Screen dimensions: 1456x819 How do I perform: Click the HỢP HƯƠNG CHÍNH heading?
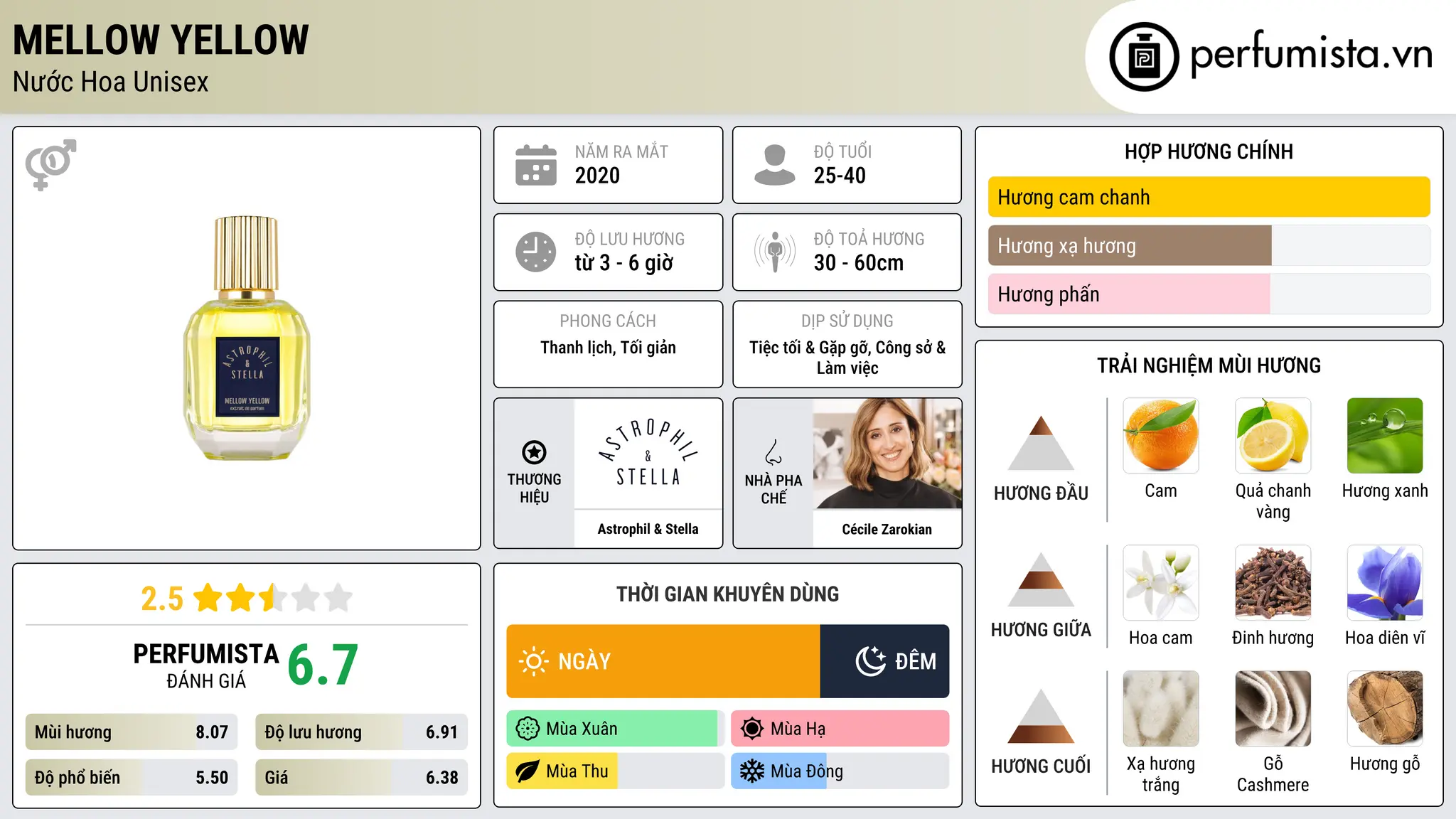pyautogui.click(x=1209, y=151)
